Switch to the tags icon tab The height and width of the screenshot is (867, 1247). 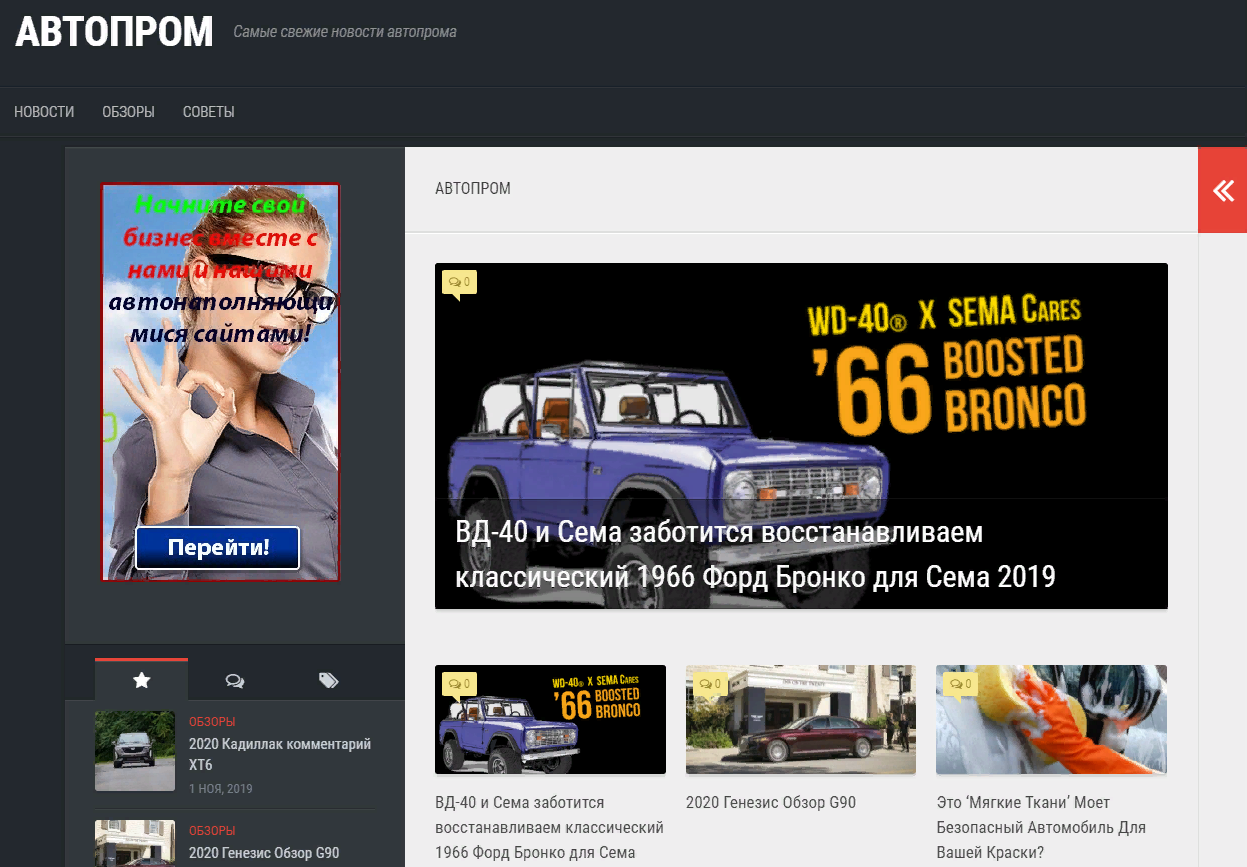328,680
